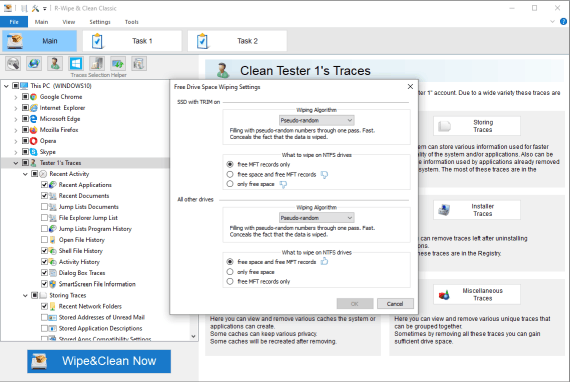Close the Free Drive Space Wiping Settings dialog

410,87
